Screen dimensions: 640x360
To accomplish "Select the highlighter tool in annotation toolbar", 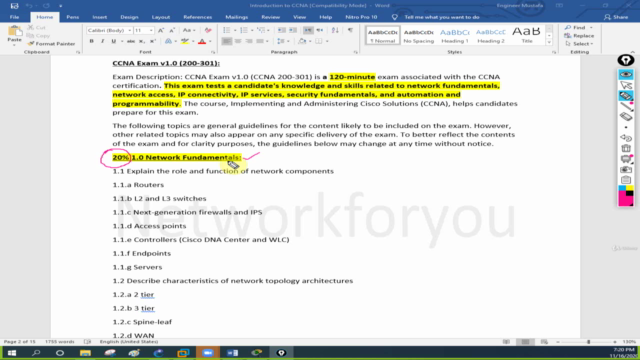I will click(x=626, y=96).
